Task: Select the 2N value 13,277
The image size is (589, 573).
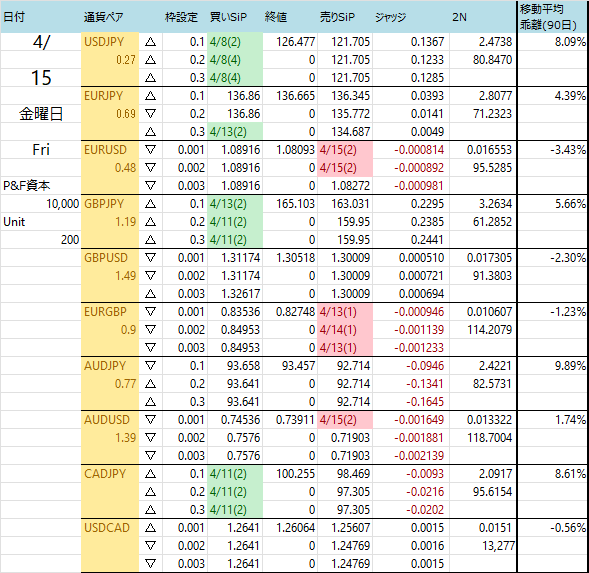Action: (483, 546)
